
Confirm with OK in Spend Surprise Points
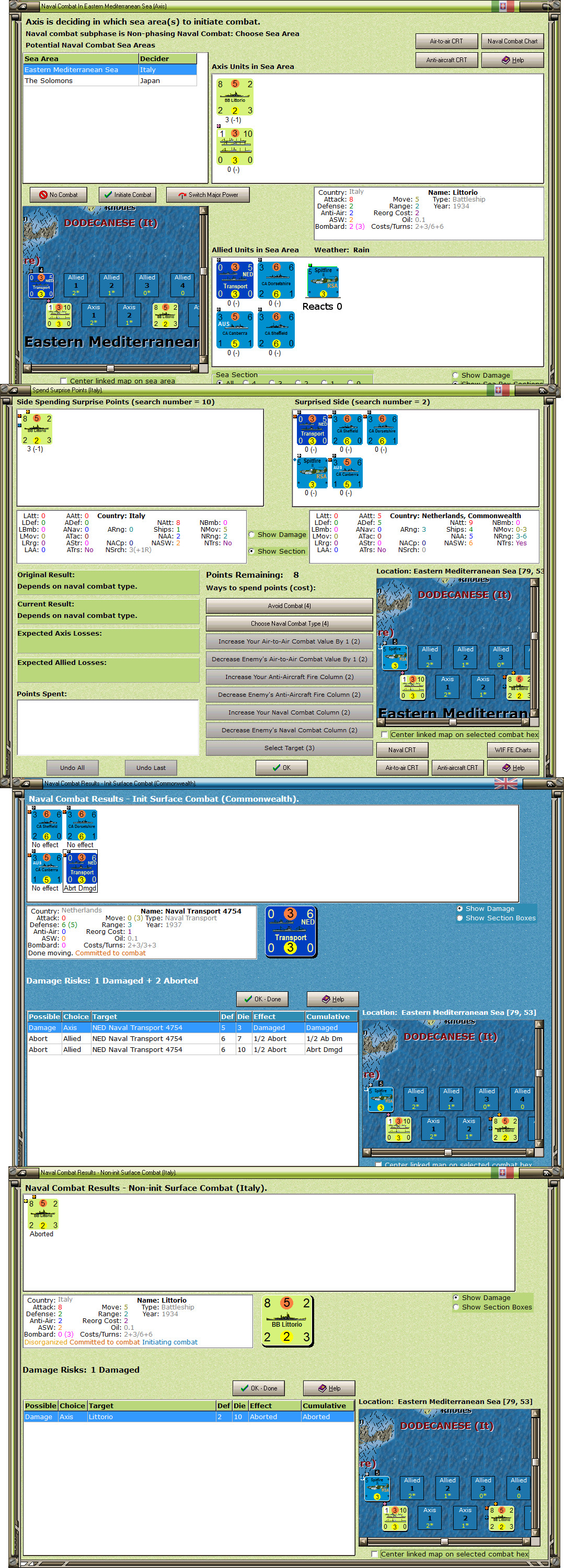281,768
